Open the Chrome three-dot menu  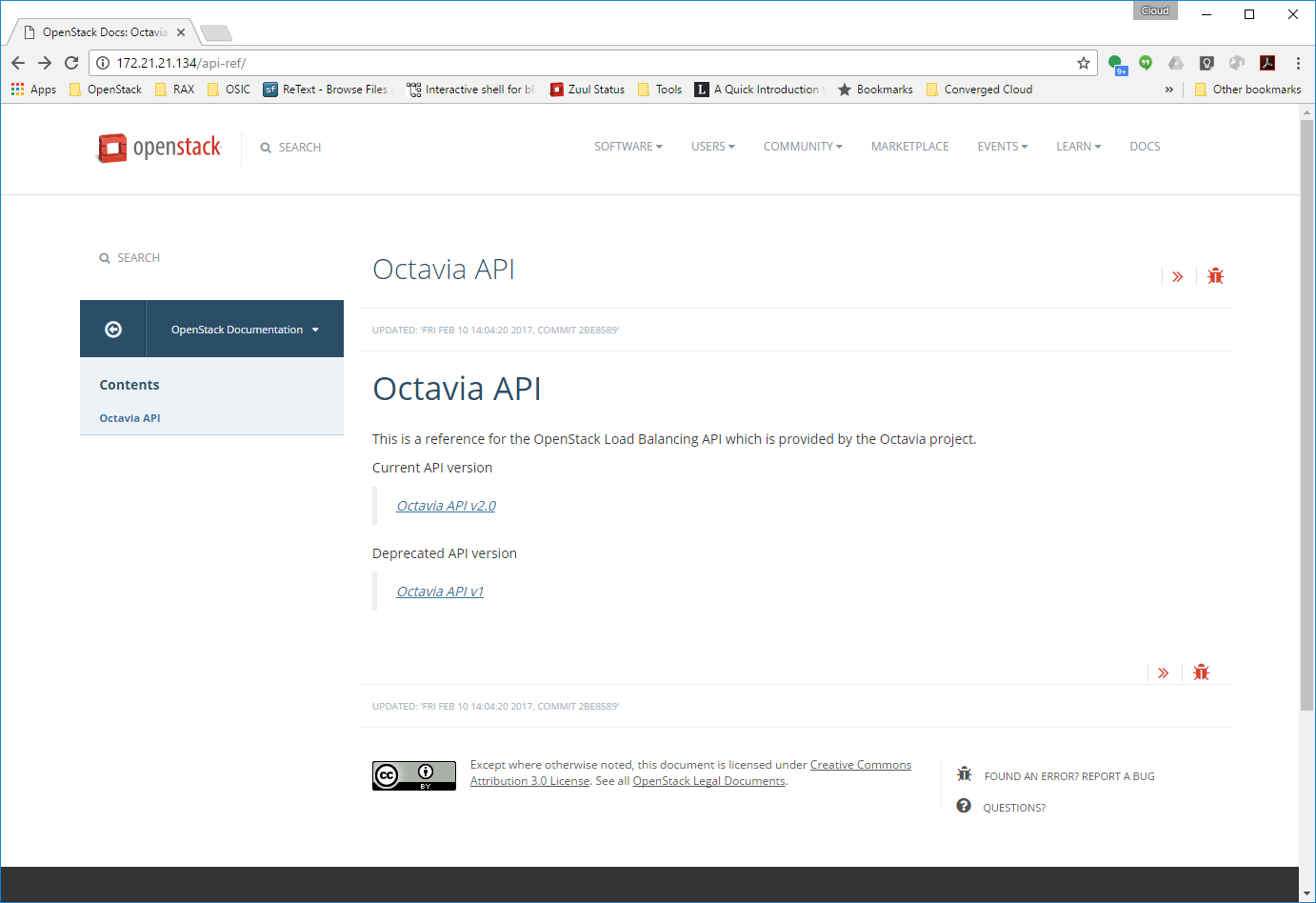coord(1297,63)
